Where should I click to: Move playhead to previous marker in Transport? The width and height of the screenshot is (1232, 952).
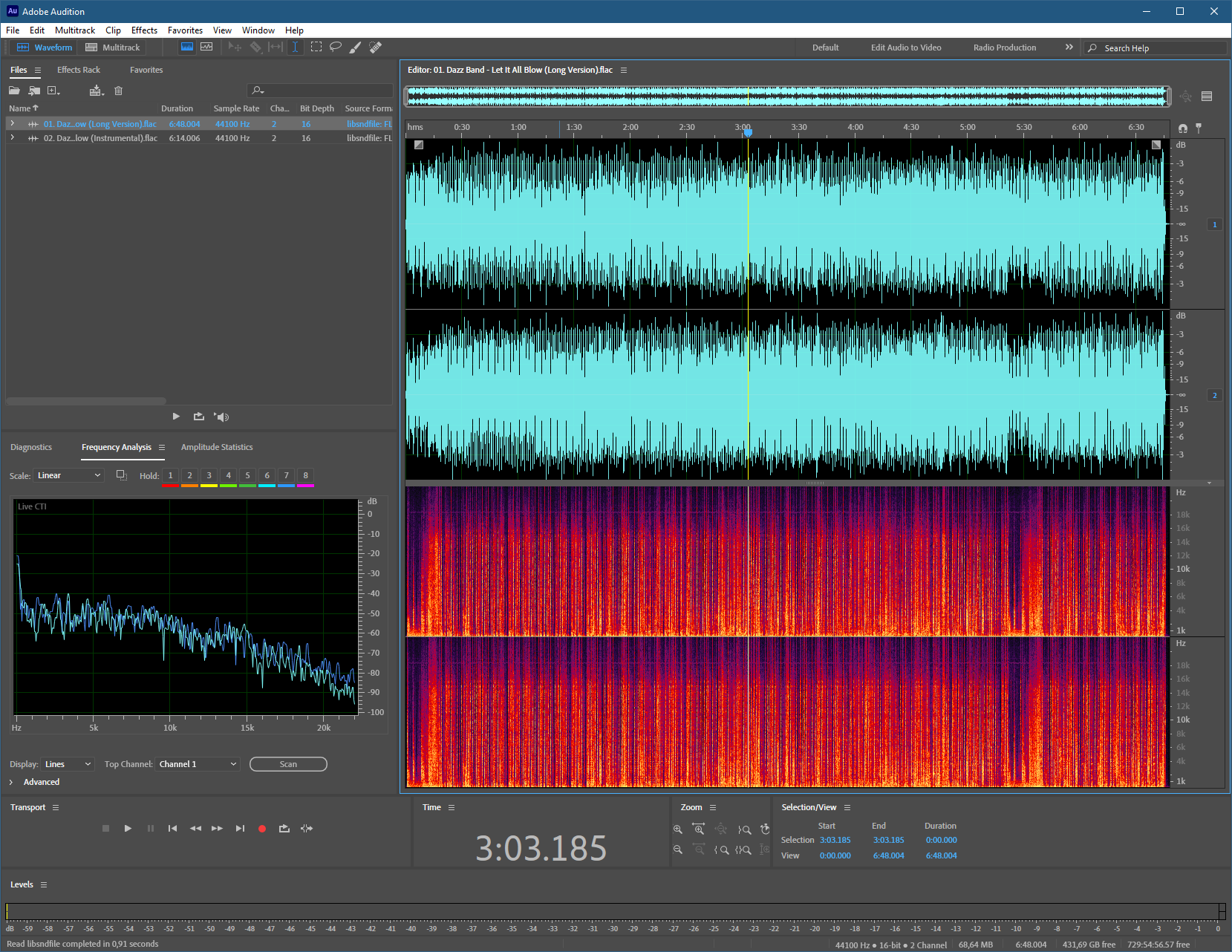point(172,828)
